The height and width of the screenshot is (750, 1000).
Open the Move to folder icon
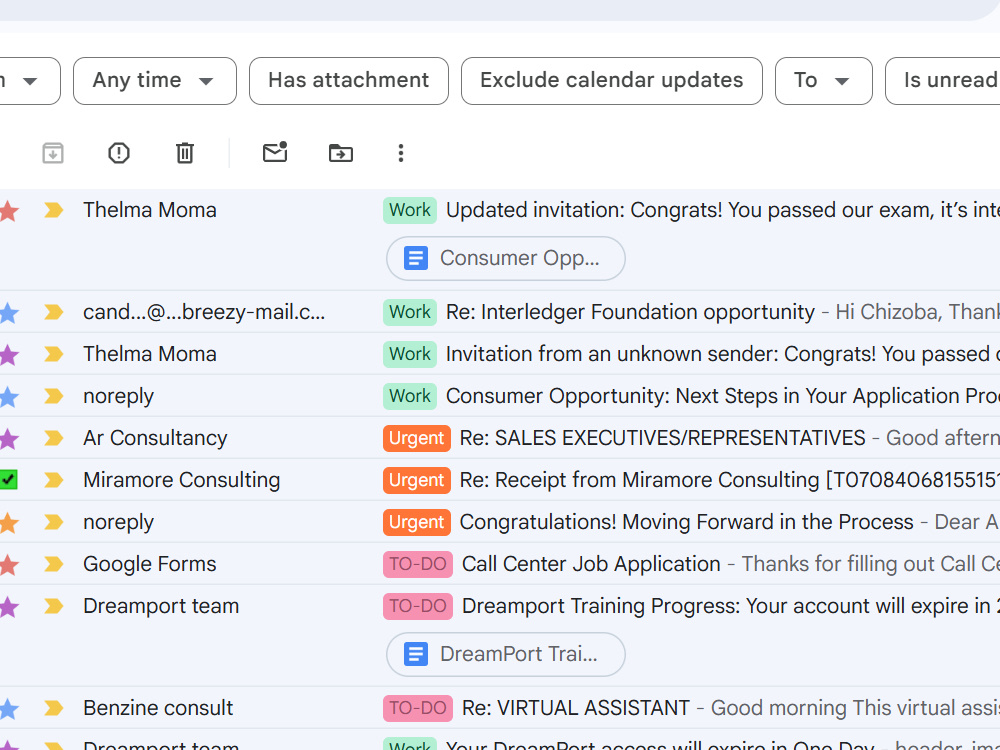341,153
